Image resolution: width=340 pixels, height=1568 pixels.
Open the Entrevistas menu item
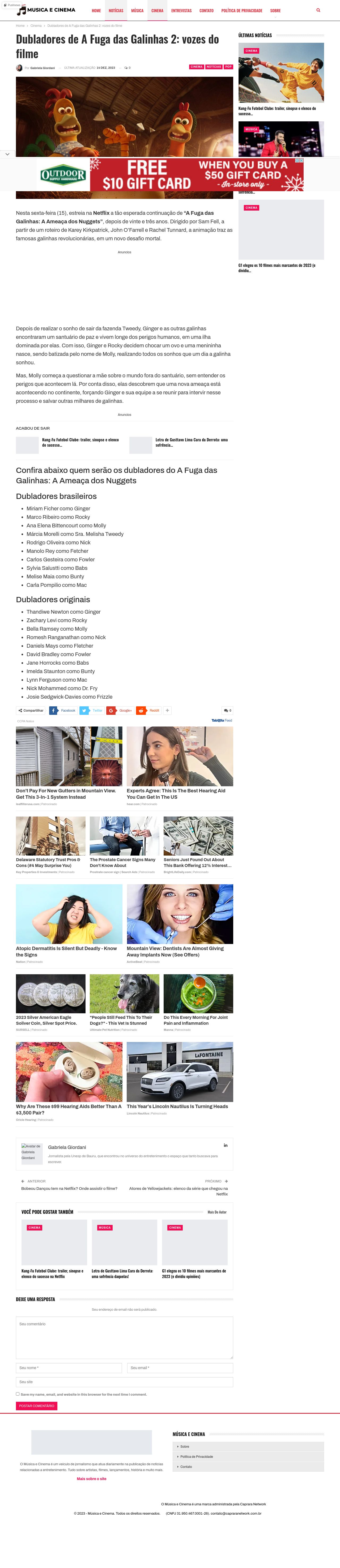click(x=181, y=10)
